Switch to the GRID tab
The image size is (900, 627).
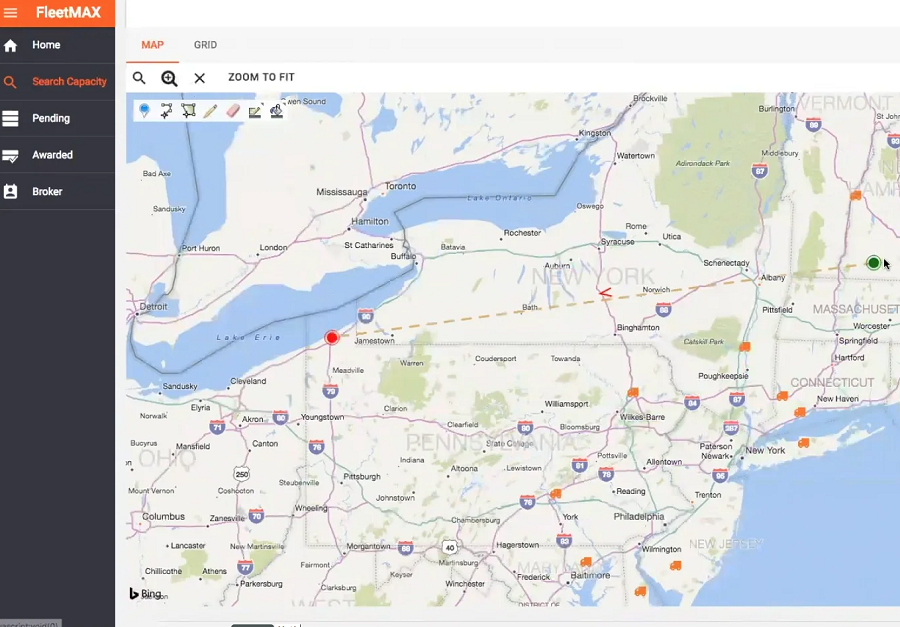pos(205,45)
